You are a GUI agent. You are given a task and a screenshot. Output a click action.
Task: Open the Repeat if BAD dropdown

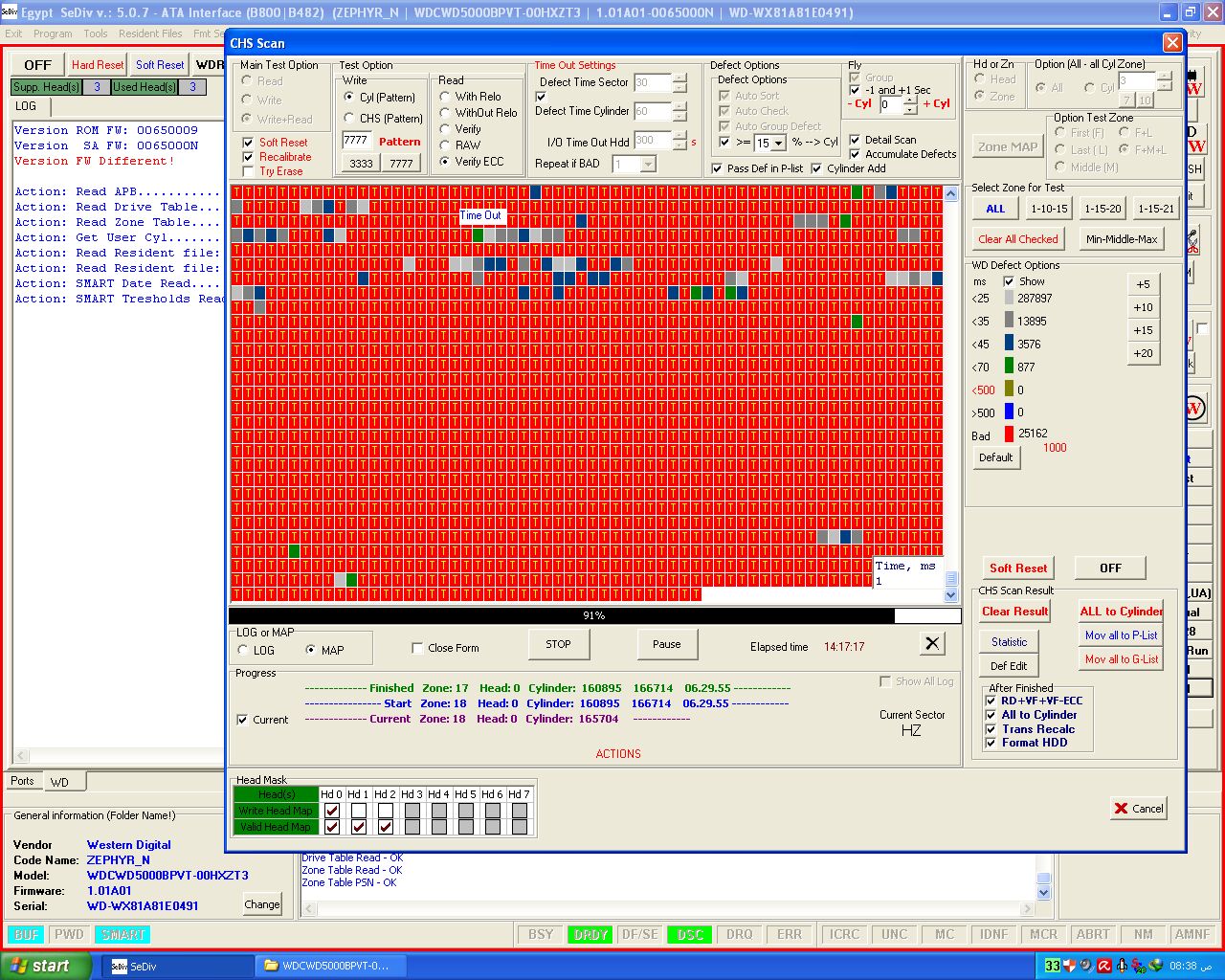point(648,165)
